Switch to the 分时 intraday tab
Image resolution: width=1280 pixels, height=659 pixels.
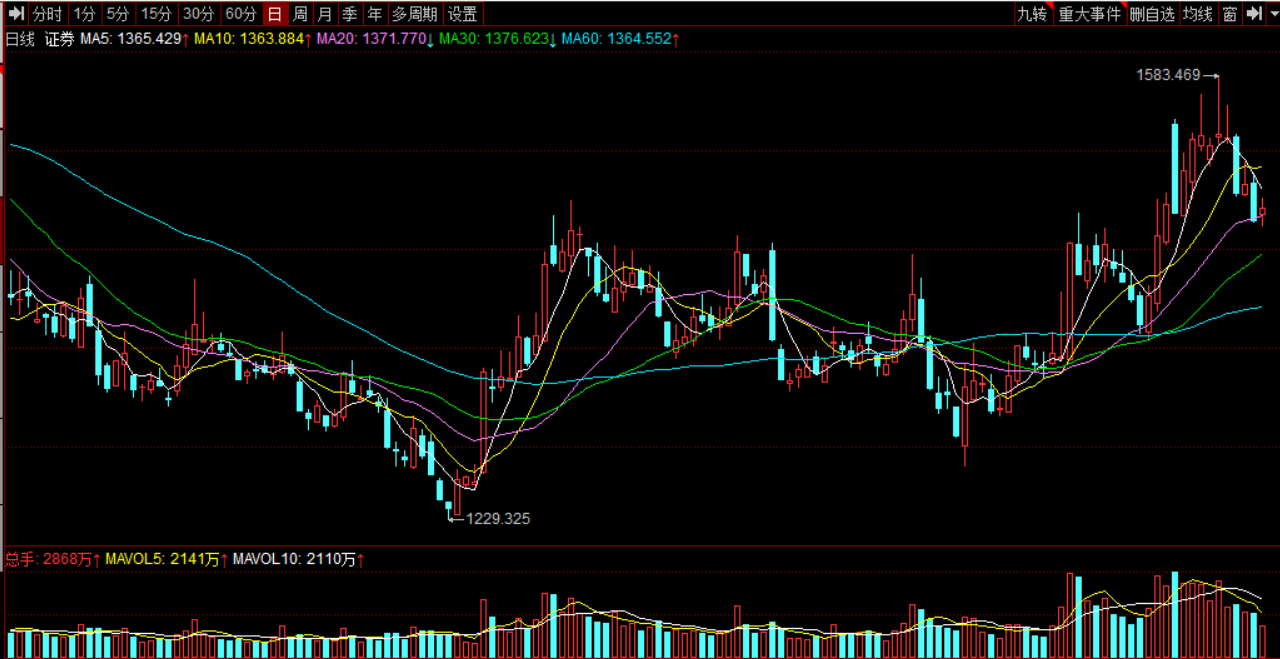click(47, 14)
